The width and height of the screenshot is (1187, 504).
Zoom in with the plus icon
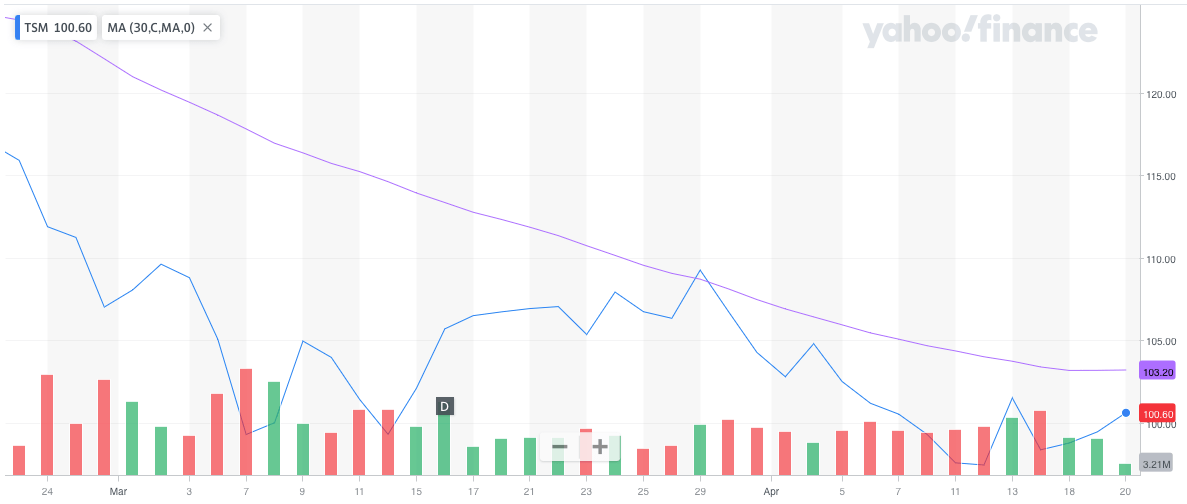600,446
